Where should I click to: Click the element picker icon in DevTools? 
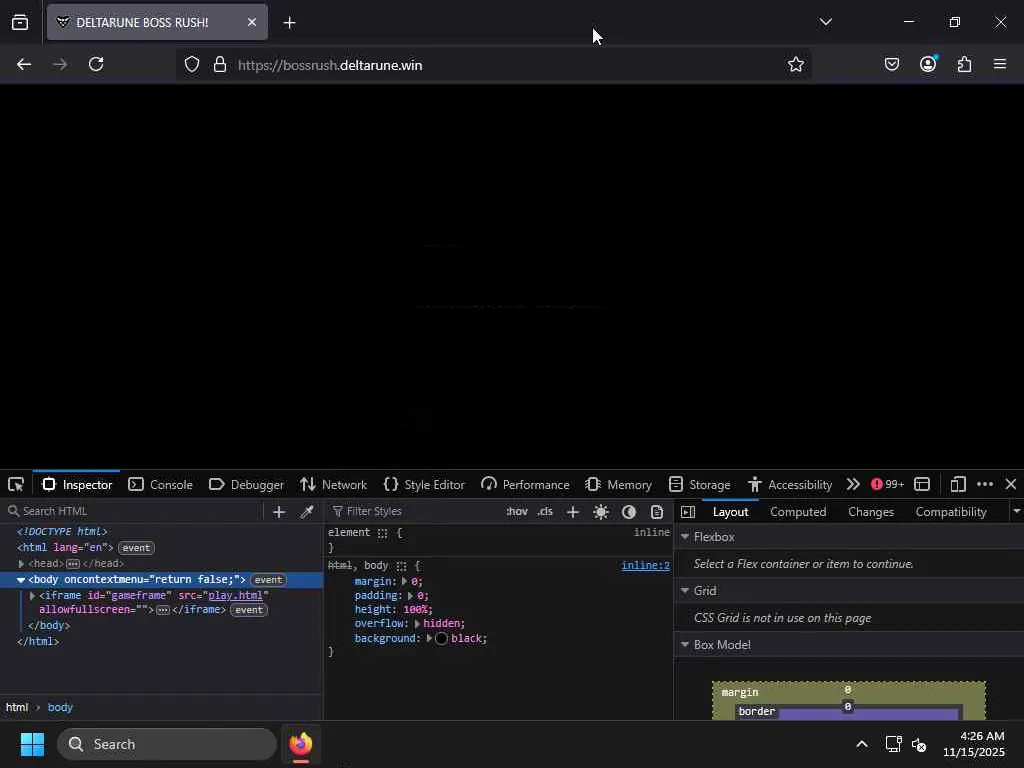coord(16,484)
